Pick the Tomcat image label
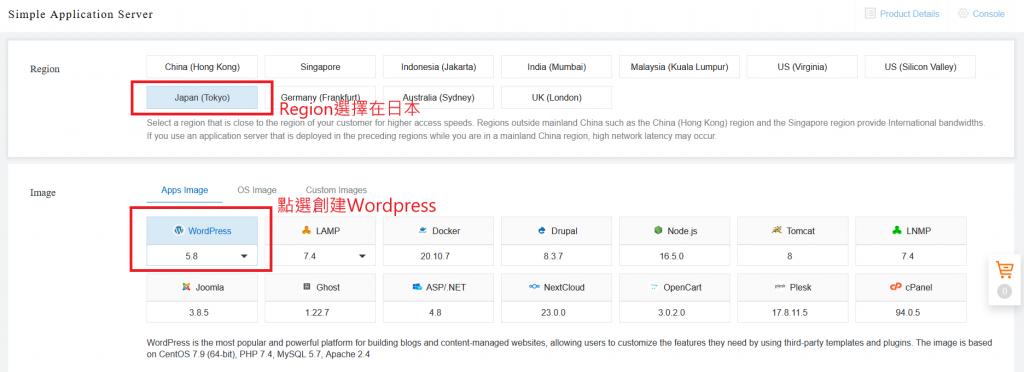 (x=800, y=231)
